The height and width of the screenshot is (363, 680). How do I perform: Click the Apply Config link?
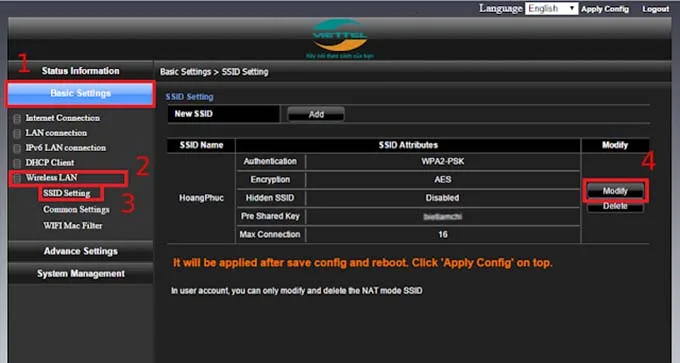605,9
